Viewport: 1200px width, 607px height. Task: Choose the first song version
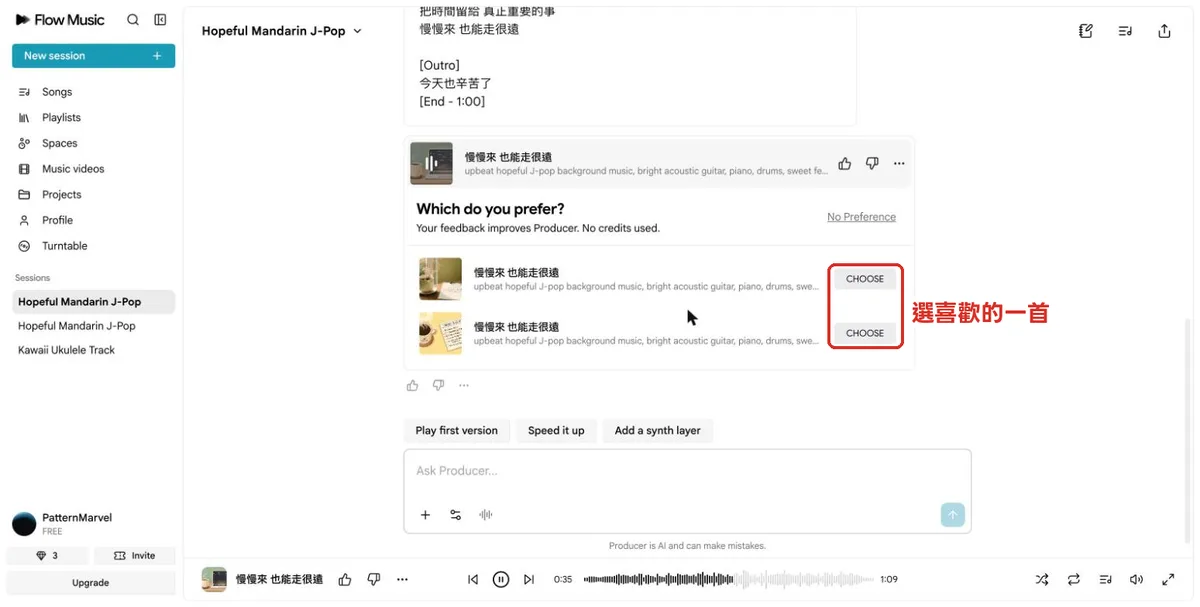865,279
